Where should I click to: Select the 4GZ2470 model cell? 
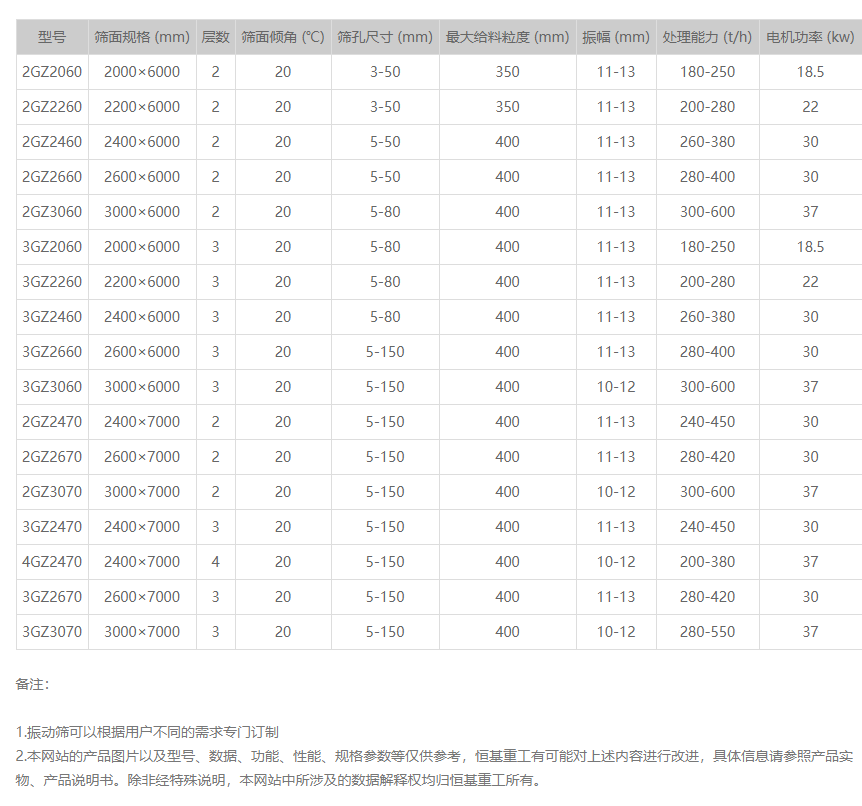(x=52, y=562)
